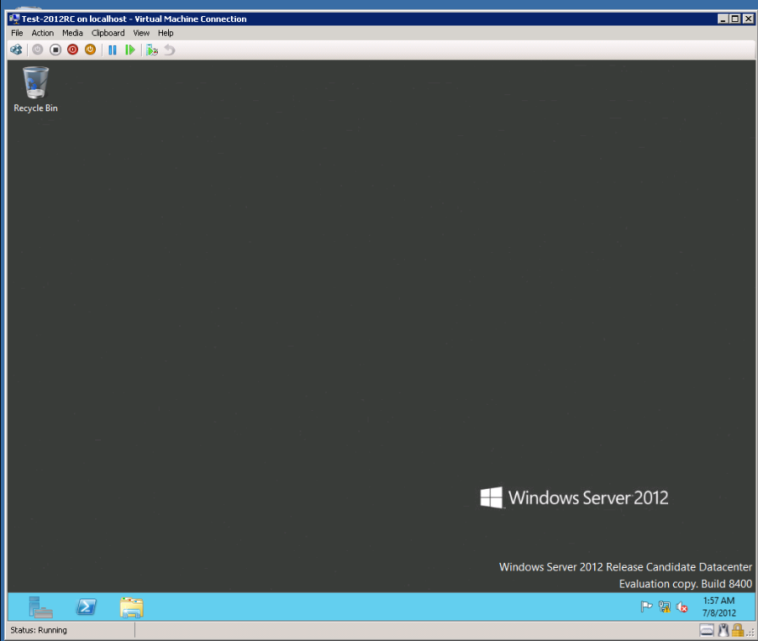Click the Ctrl+Alt+Del toolbar icon

16,50
